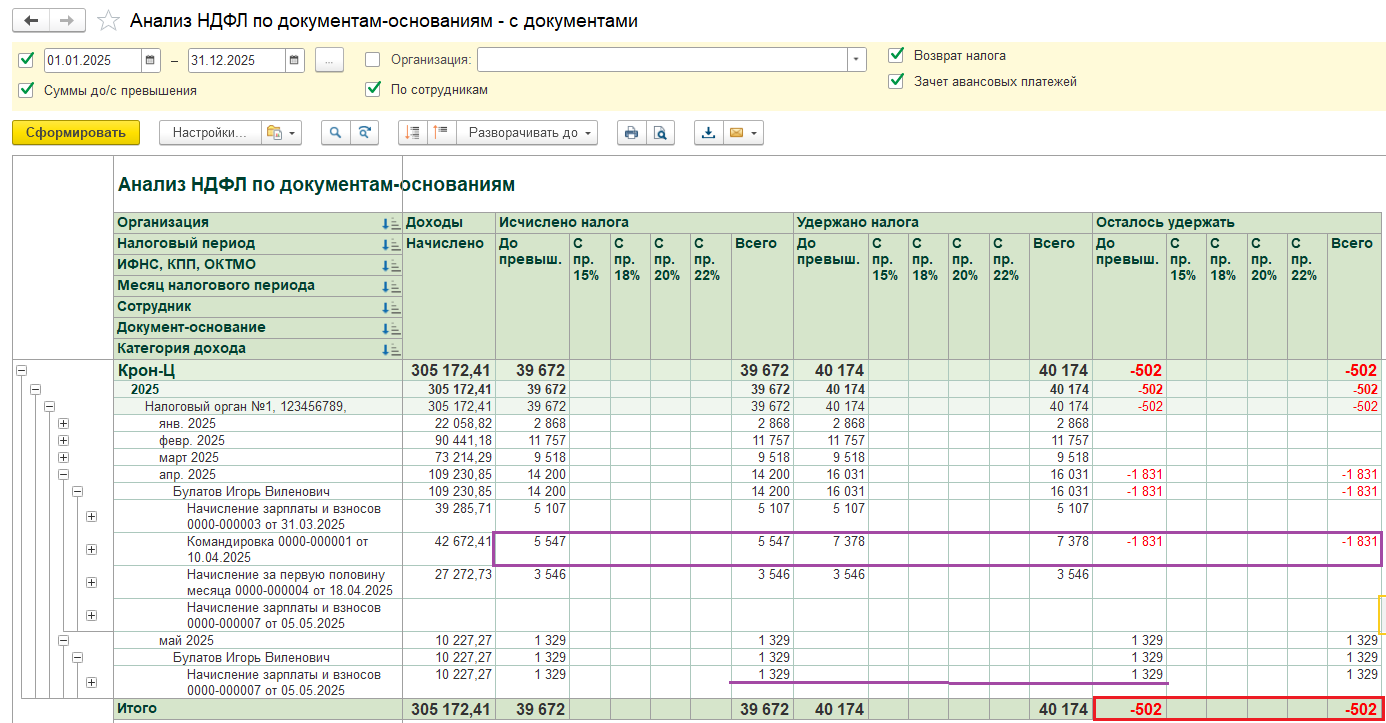The height and width of the screenshot is (723, 1386).
Task: Click the send by email envelope icon
Action: (737, 132)
